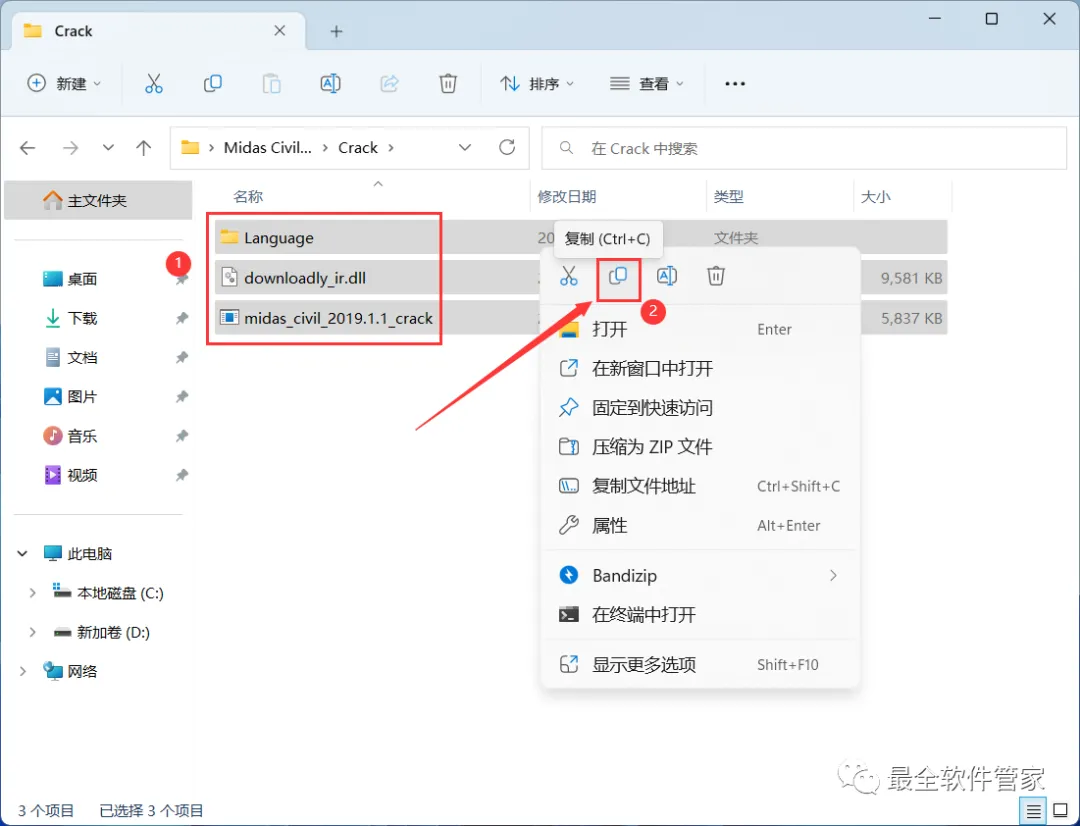
Task: Open 音乐 in the sidebar
Action: 82,436
